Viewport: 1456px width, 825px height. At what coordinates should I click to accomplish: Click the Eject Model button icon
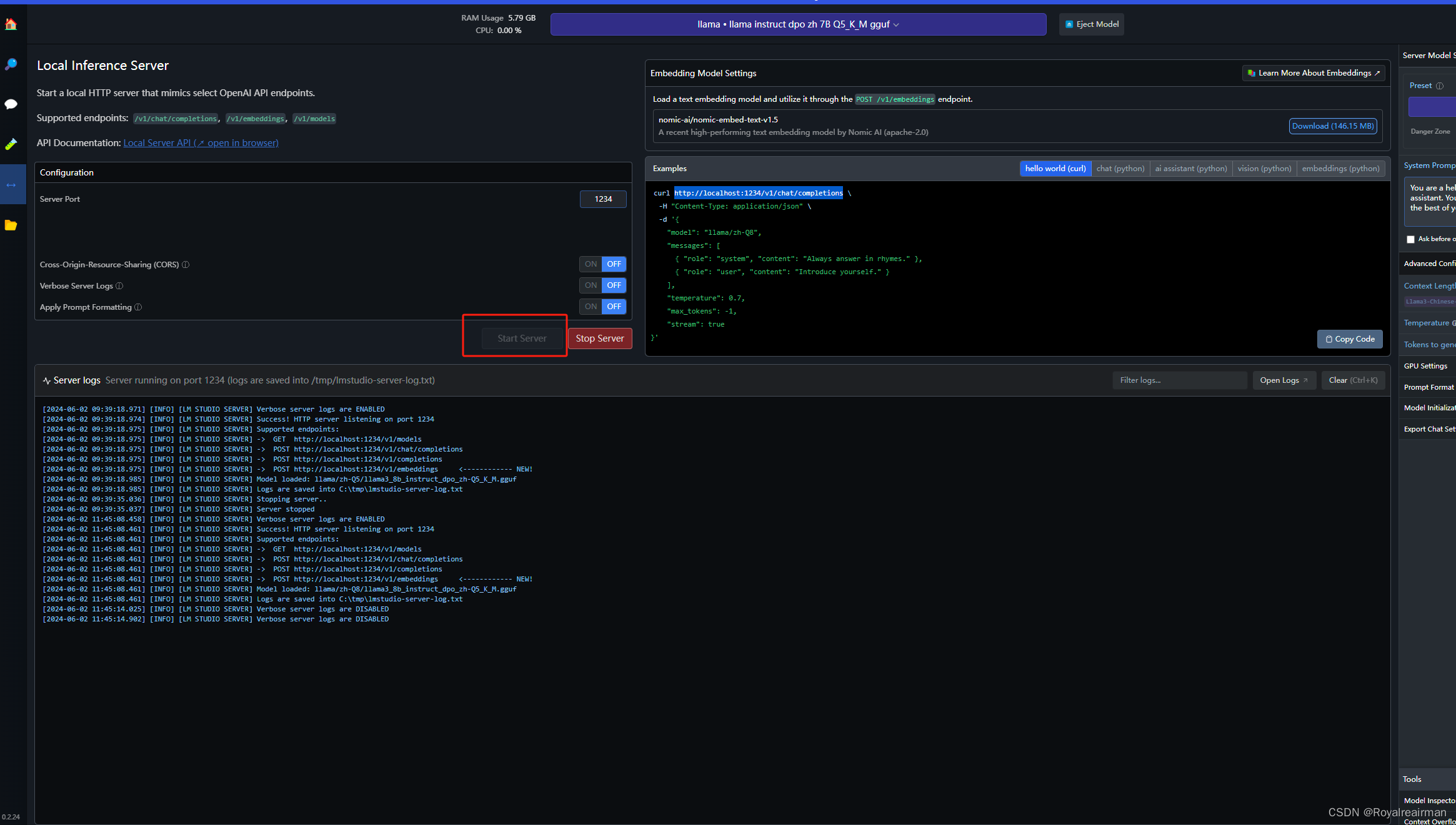[x=1070, y=24]
